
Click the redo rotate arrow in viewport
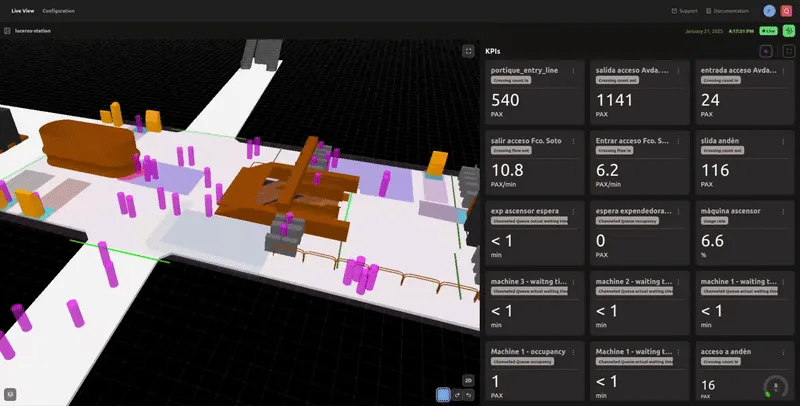[458, 395]
